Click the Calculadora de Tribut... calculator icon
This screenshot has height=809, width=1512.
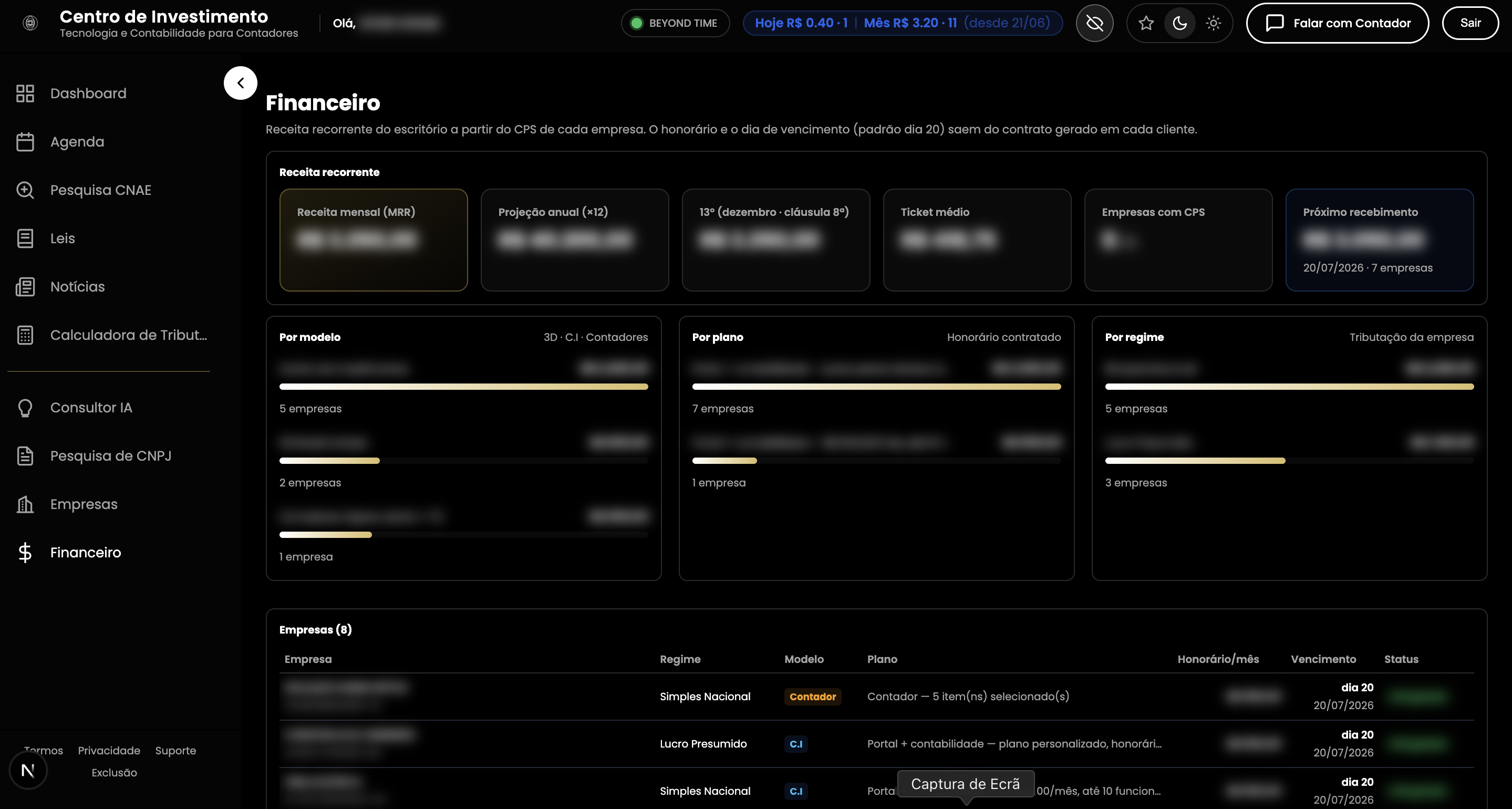(25, 335)
